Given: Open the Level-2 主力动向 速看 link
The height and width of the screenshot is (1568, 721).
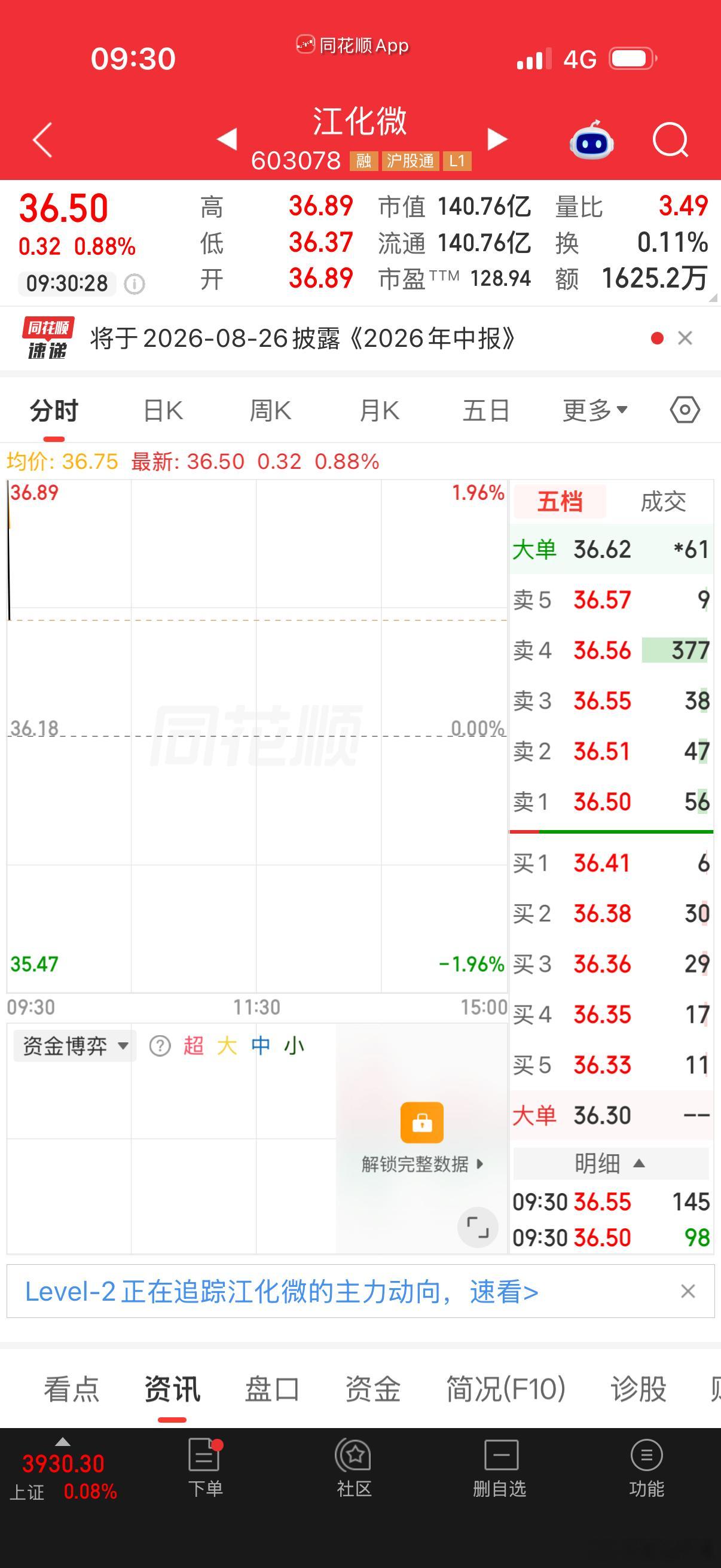Looking at the screenshot, I should coord(282,1291).
